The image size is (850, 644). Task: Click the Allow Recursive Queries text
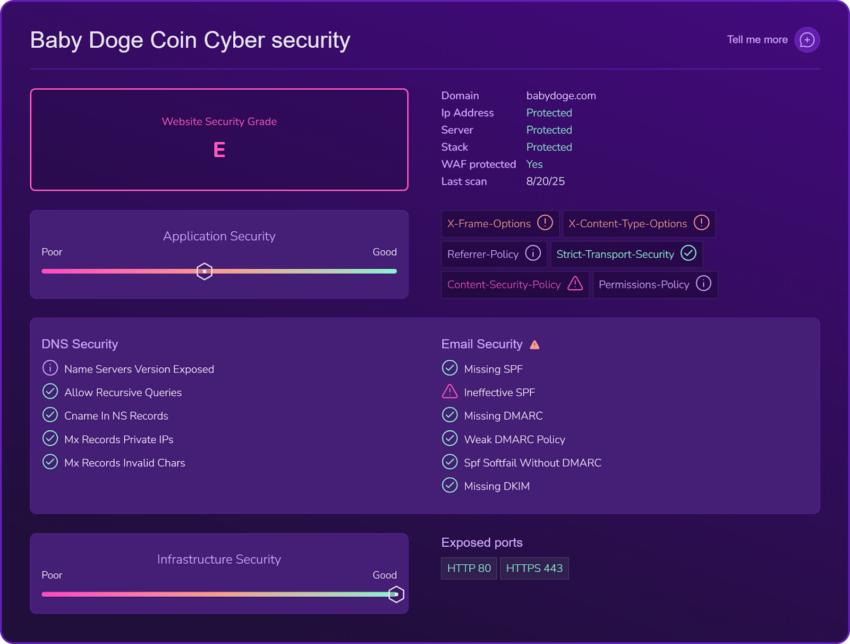[123, 392]
